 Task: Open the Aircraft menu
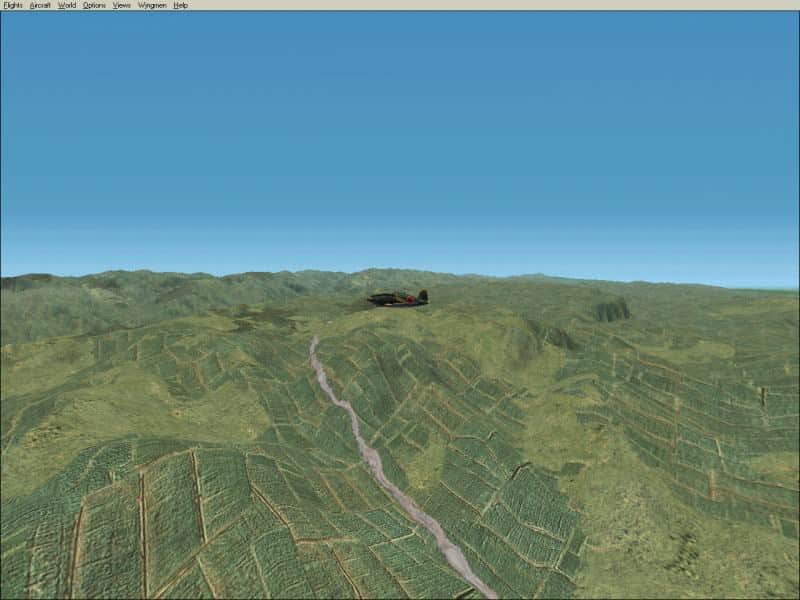pos(40,5)
